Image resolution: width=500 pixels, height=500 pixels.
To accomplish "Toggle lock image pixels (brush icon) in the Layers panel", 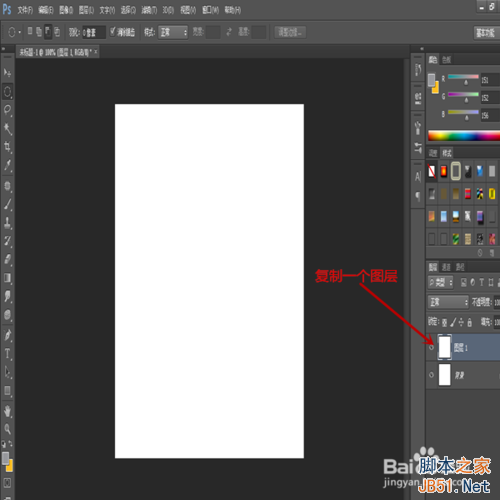I will coord(453,322).
